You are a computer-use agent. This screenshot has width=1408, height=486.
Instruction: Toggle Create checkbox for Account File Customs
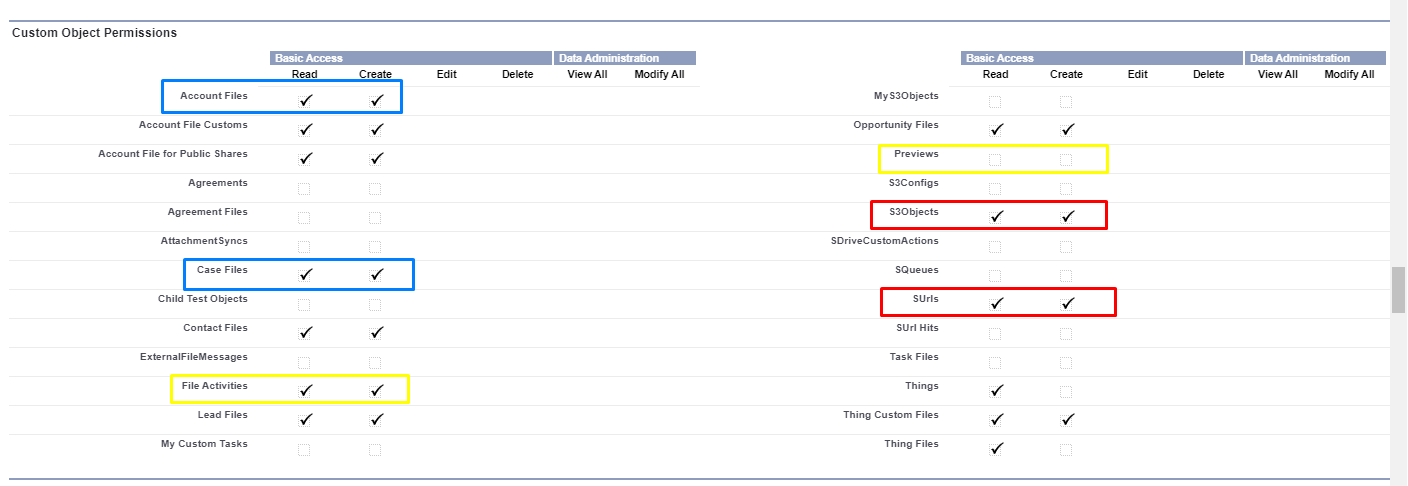tap(376, 129)
